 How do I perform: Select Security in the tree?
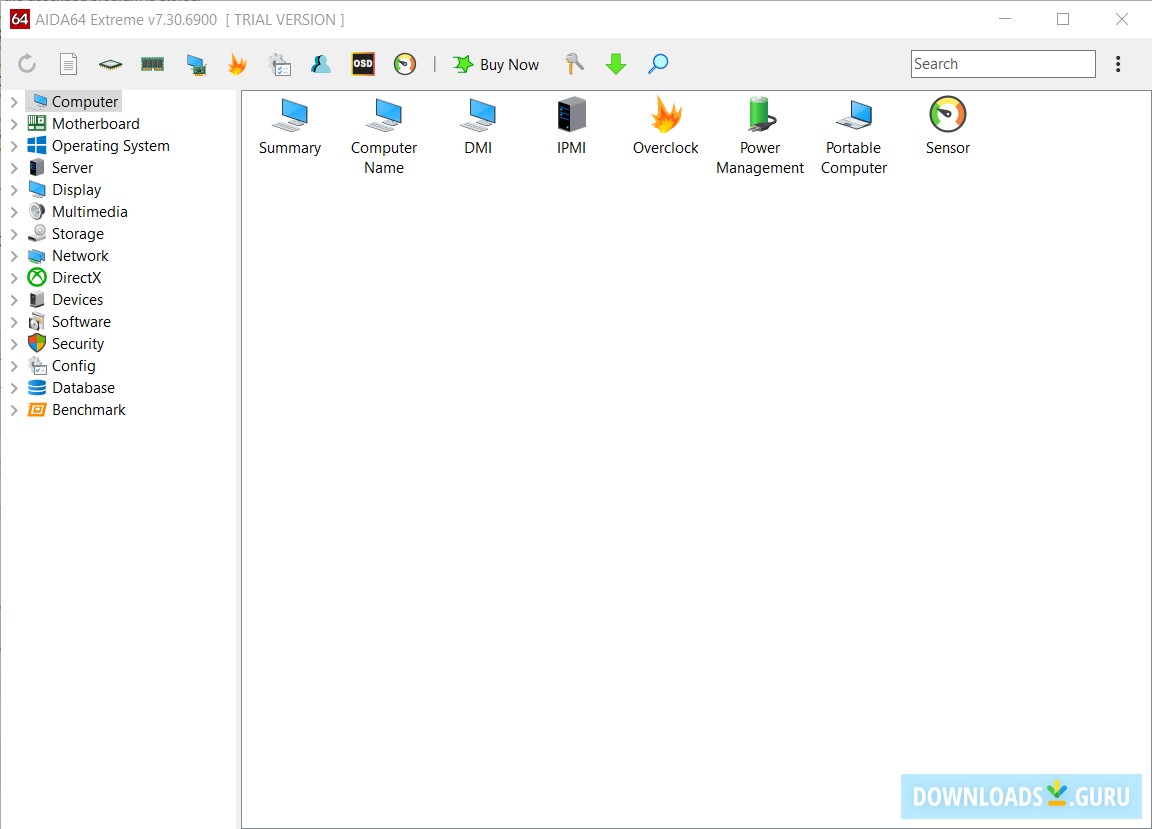(65, 344)
